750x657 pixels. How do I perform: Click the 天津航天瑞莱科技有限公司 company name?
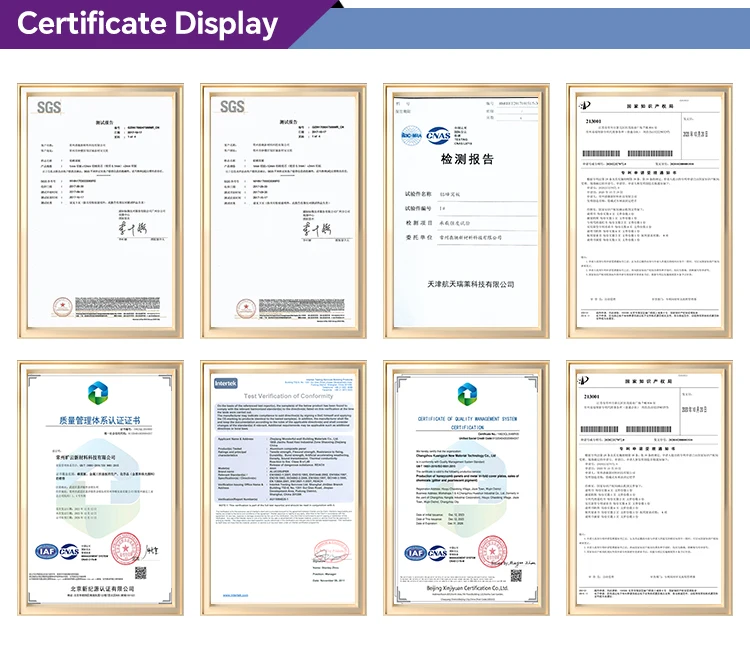pos(466,284)
